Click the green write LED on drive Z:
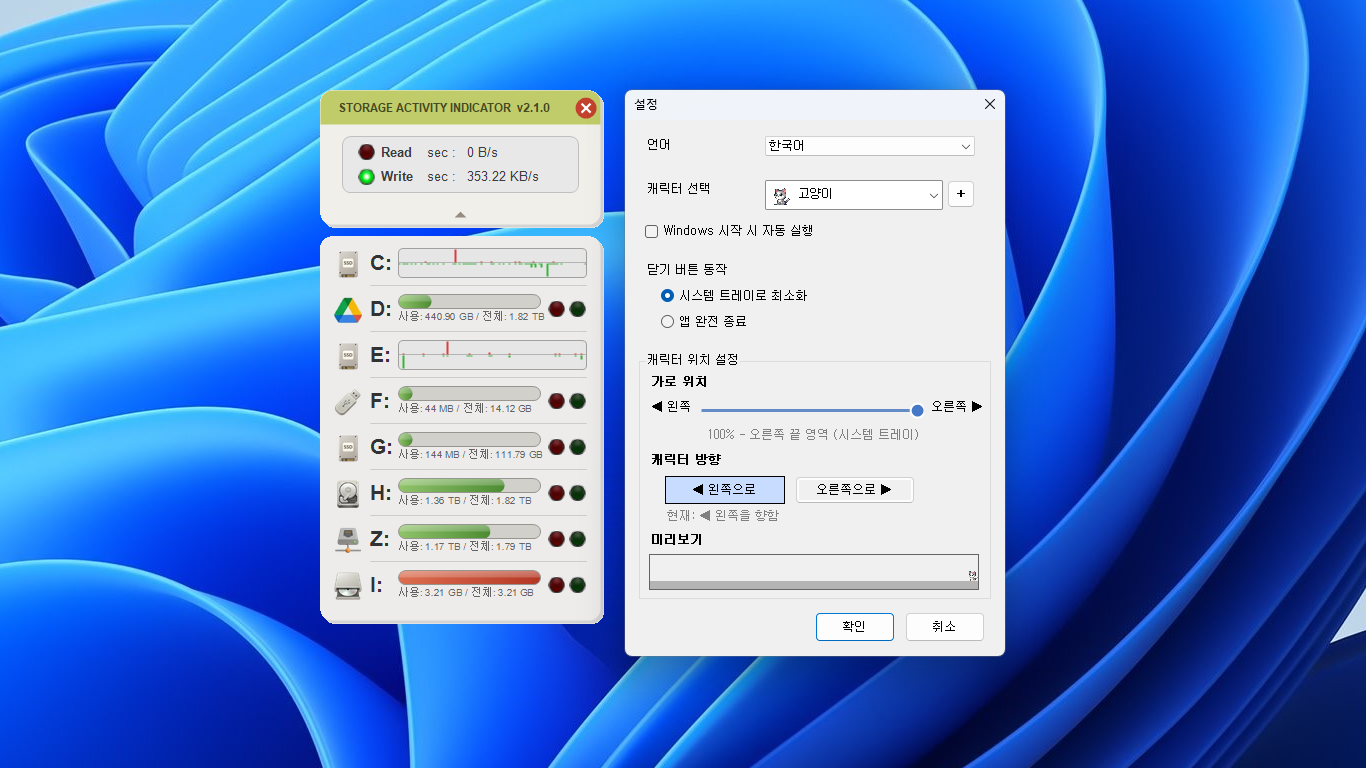Screen dimensions: 1366x768 [578, 539]
